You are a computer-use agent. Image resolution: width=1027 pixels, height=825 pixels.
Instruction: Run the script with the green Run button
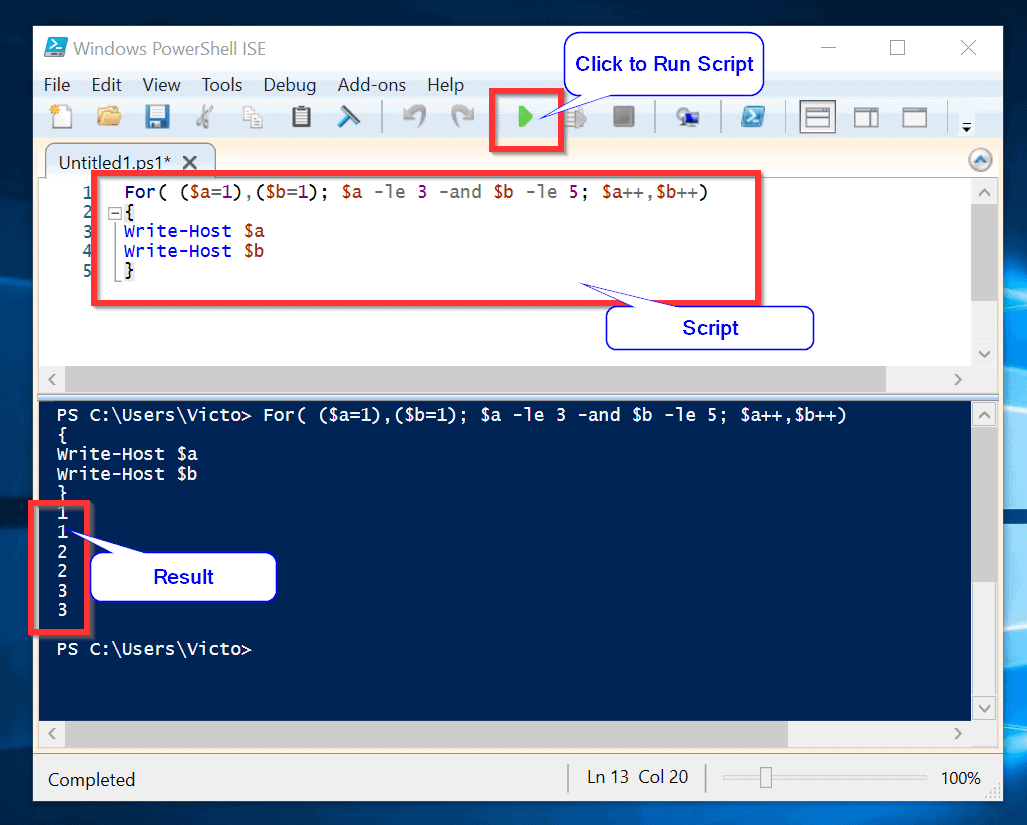[x=527, y=116]
